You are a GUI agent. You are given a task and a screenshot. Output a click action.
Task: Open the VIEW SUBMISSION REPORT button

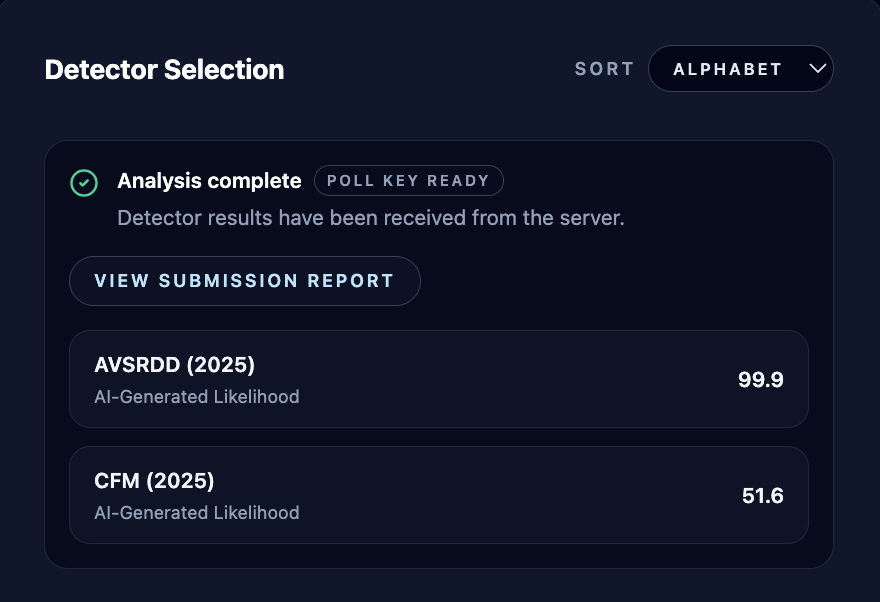tap(244, 281)
